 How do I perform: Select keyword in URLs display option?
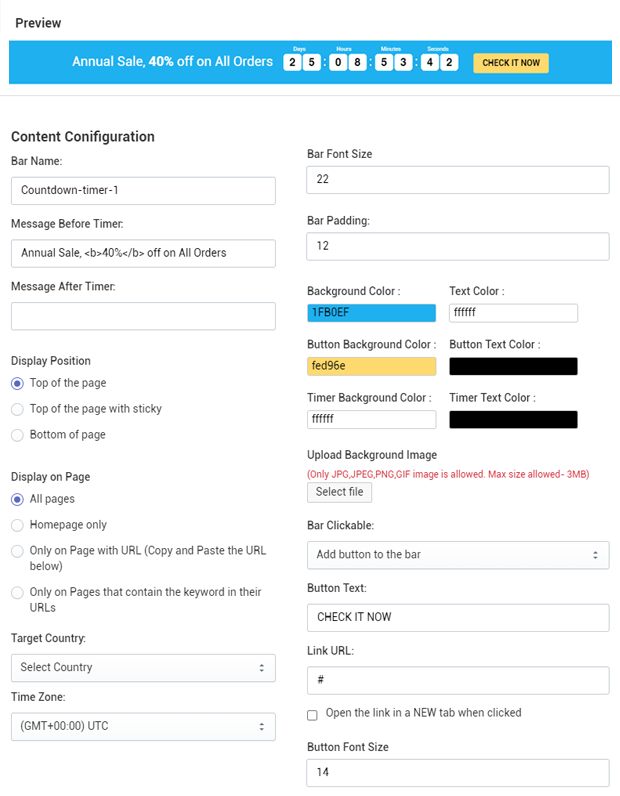pos(17,592)
